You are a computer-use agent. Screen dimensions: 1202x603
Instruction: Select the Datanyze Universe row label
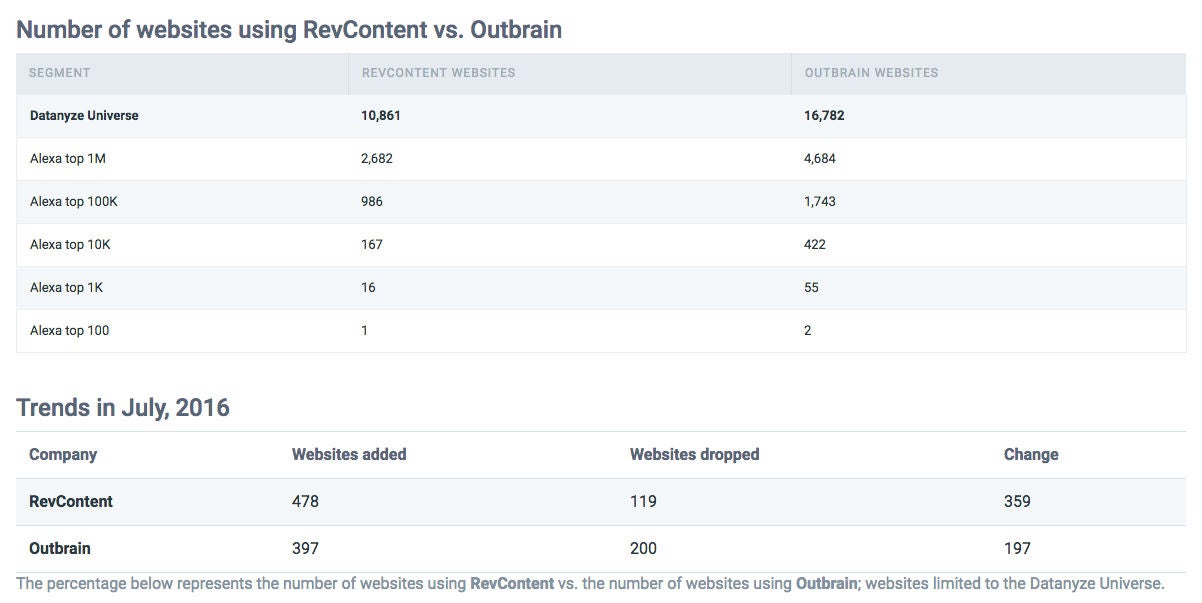click(x=84, y=116)
